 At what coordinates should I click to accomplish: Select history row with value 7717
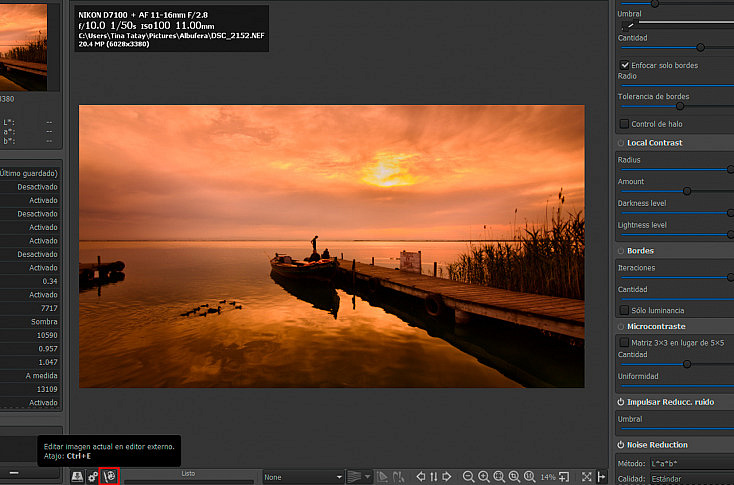coord(29,309)
